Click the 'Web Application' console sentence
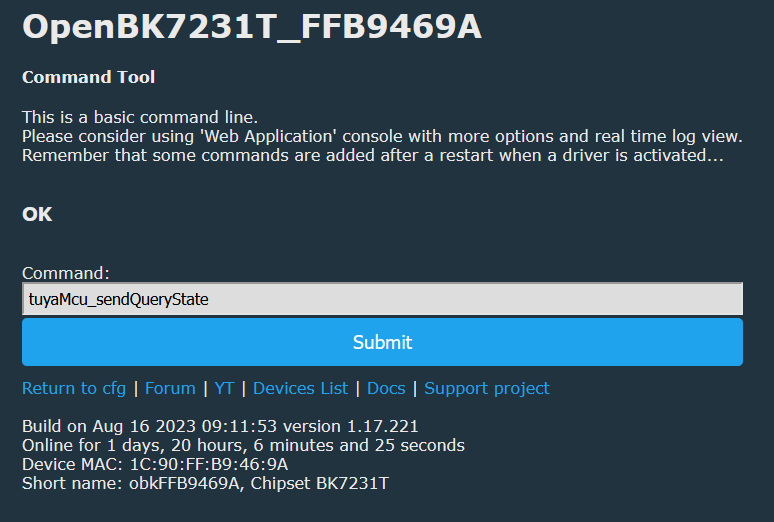The height and width of the screenshot is (522, 774). [382, 136]
